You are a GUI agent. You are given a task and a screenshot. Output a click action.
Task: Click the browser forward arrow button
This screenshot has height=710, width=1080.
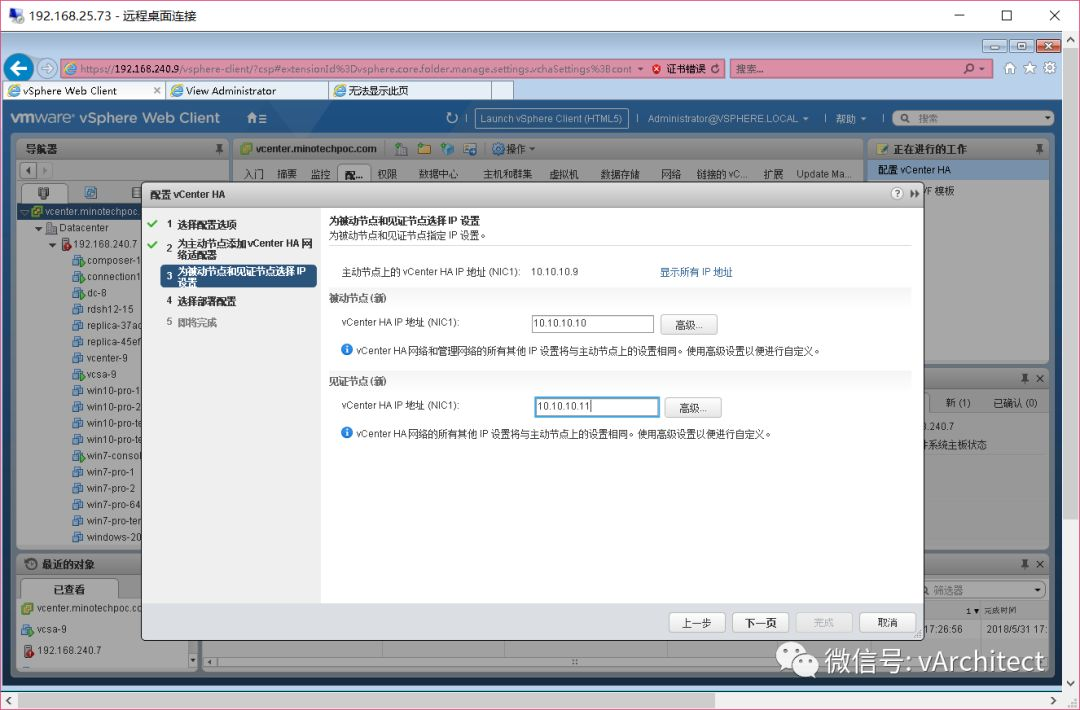click(47, 68)
